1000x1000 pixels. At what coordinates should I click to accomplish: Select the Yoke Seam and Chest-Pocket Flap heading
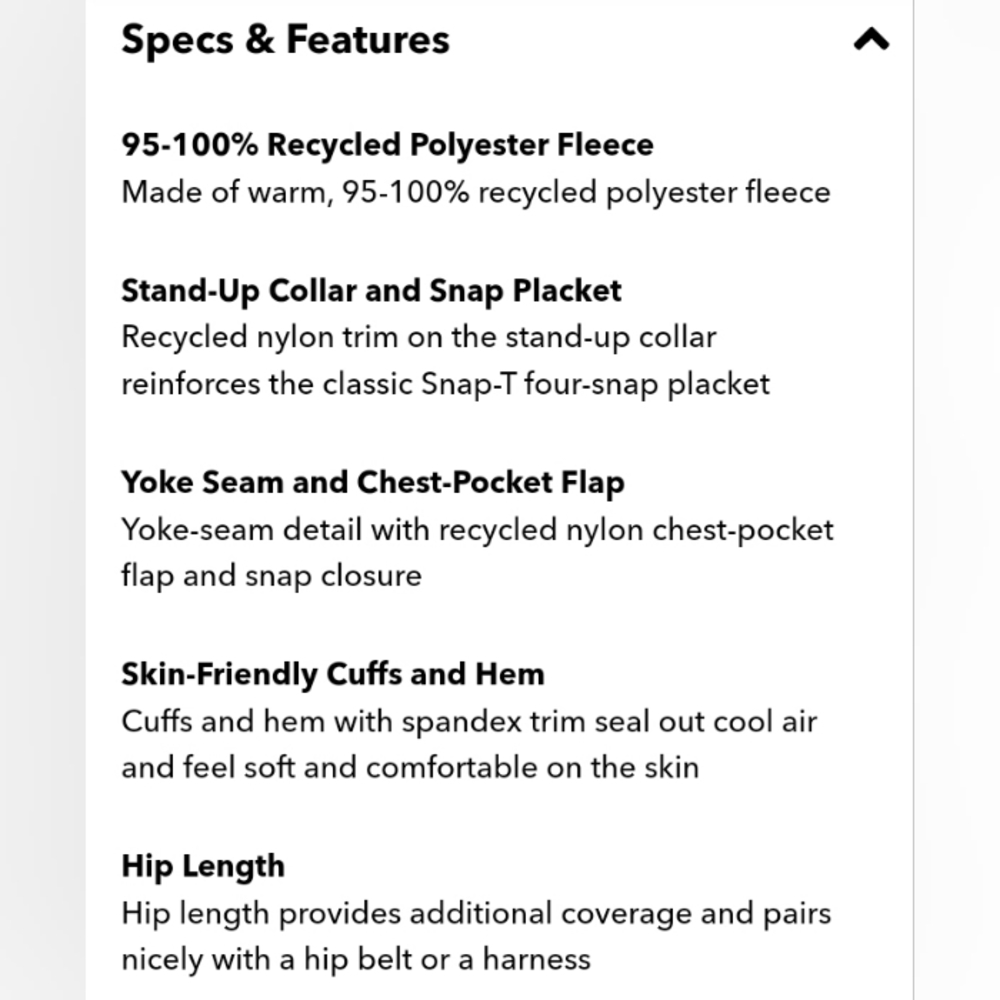click(x=373, y=483)
